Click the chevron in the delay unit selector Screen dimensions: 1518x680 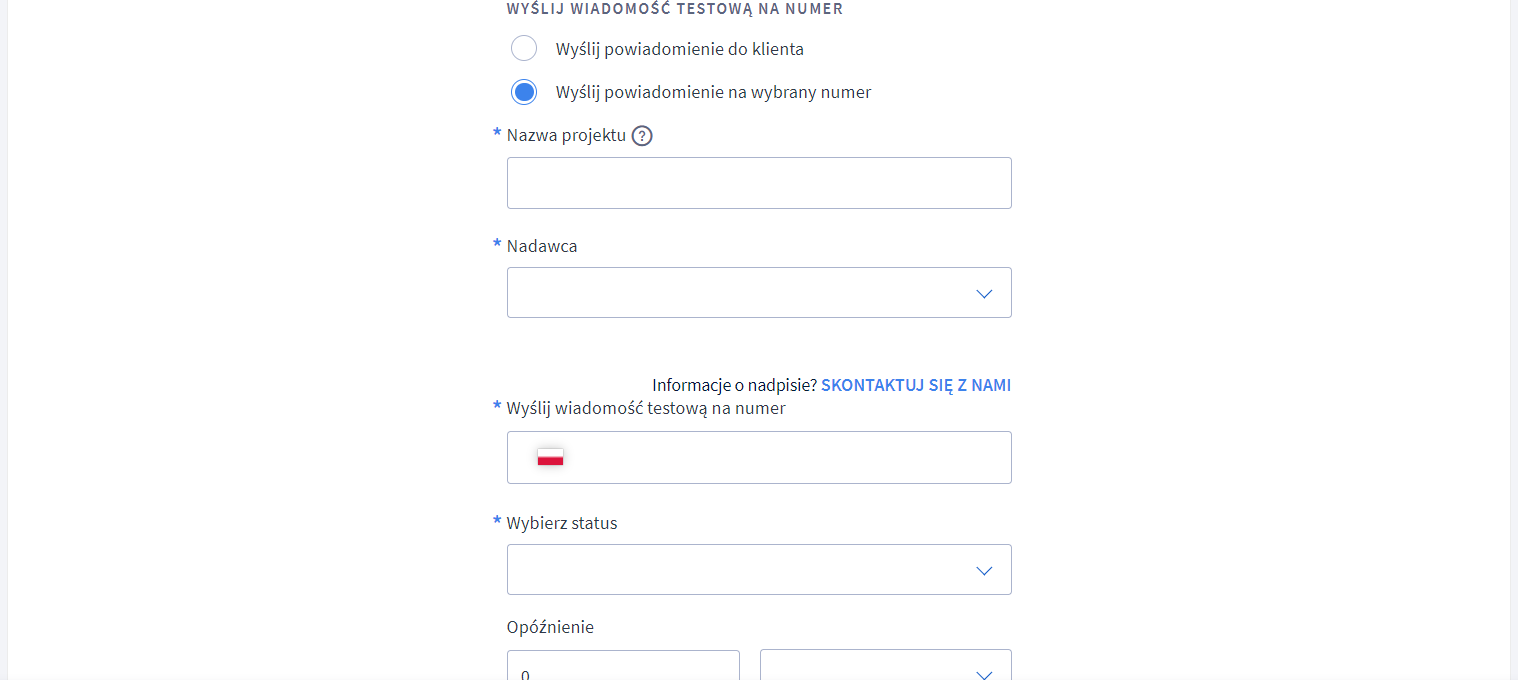984,674
